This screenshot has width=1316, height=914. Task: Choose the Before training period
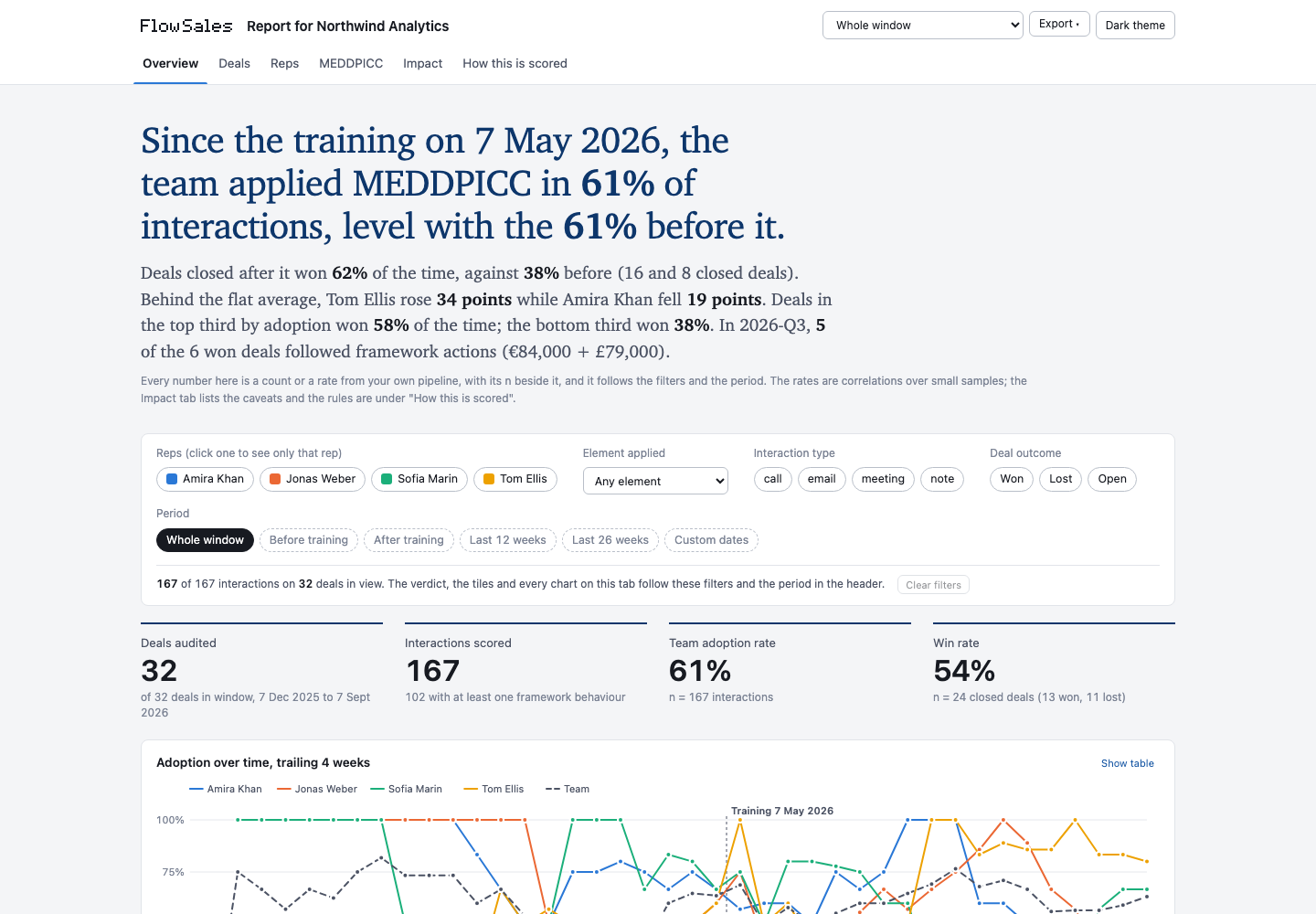(309, 540)
